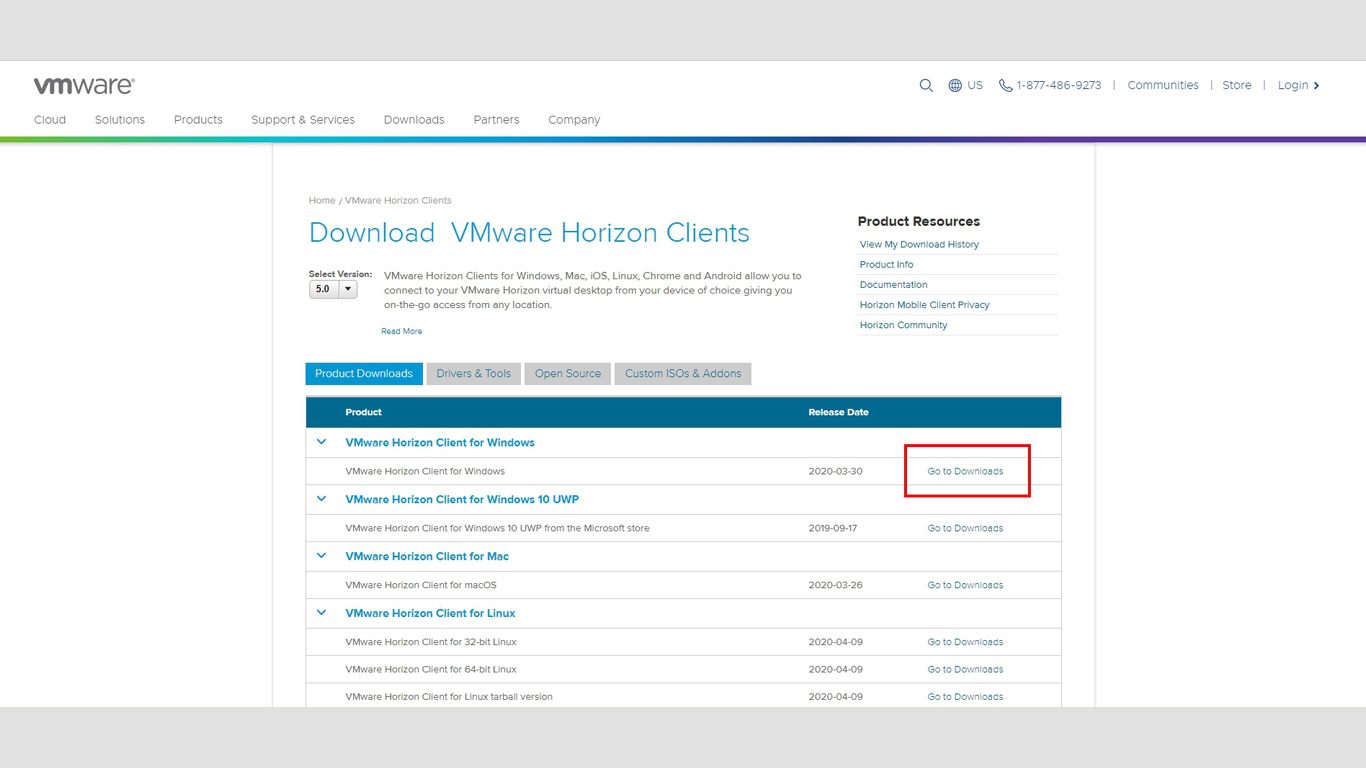Screen dimensions: 1366x768
Task: Click the 2020-03-30 release date
Action: pos(835,471)
